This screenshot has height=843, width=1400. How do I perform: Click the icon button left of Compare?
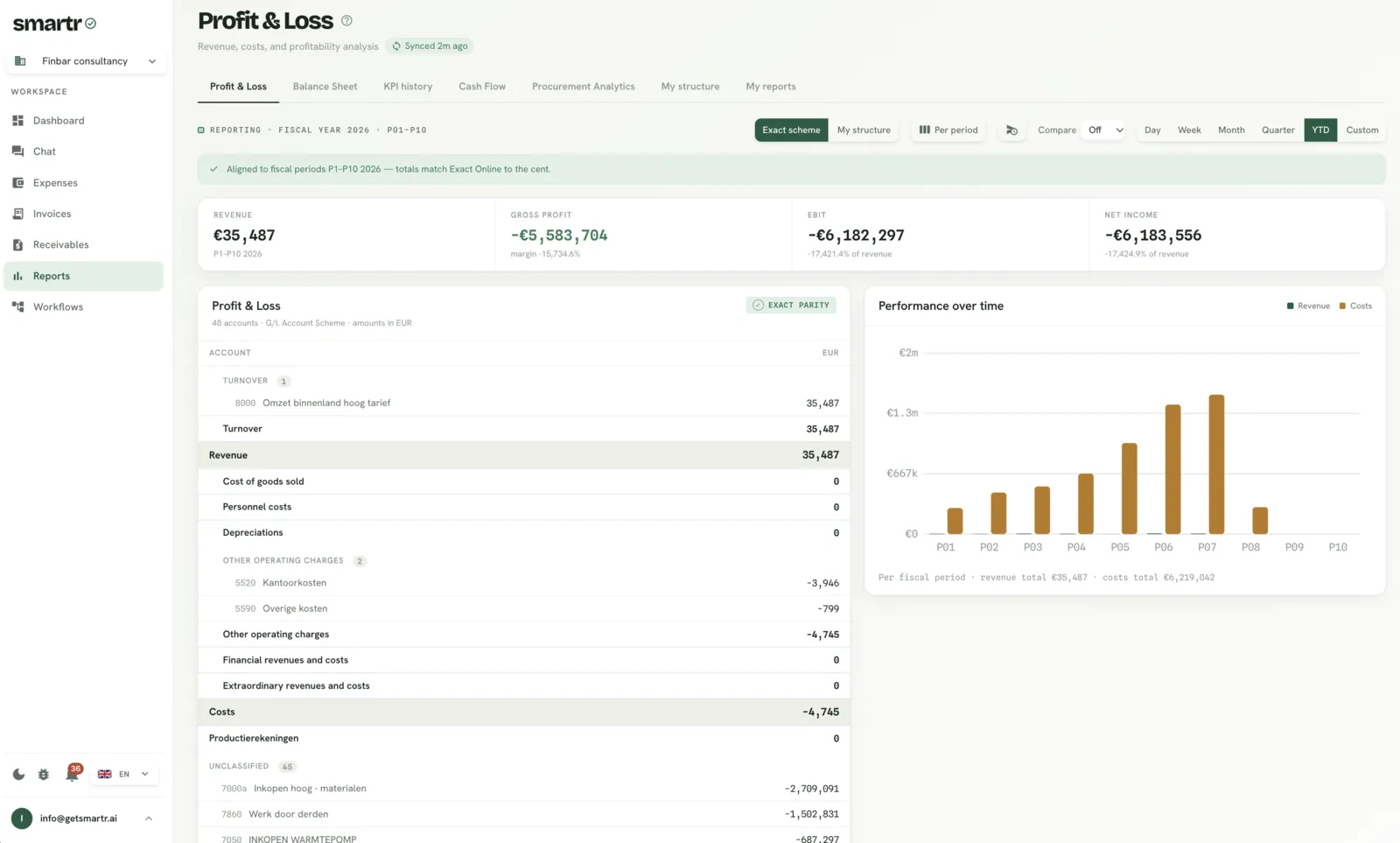click(x=1011, y=130)
